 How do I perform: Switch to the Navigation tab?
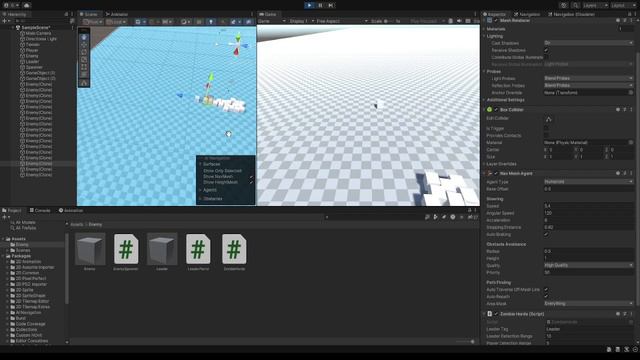point(527,14)
